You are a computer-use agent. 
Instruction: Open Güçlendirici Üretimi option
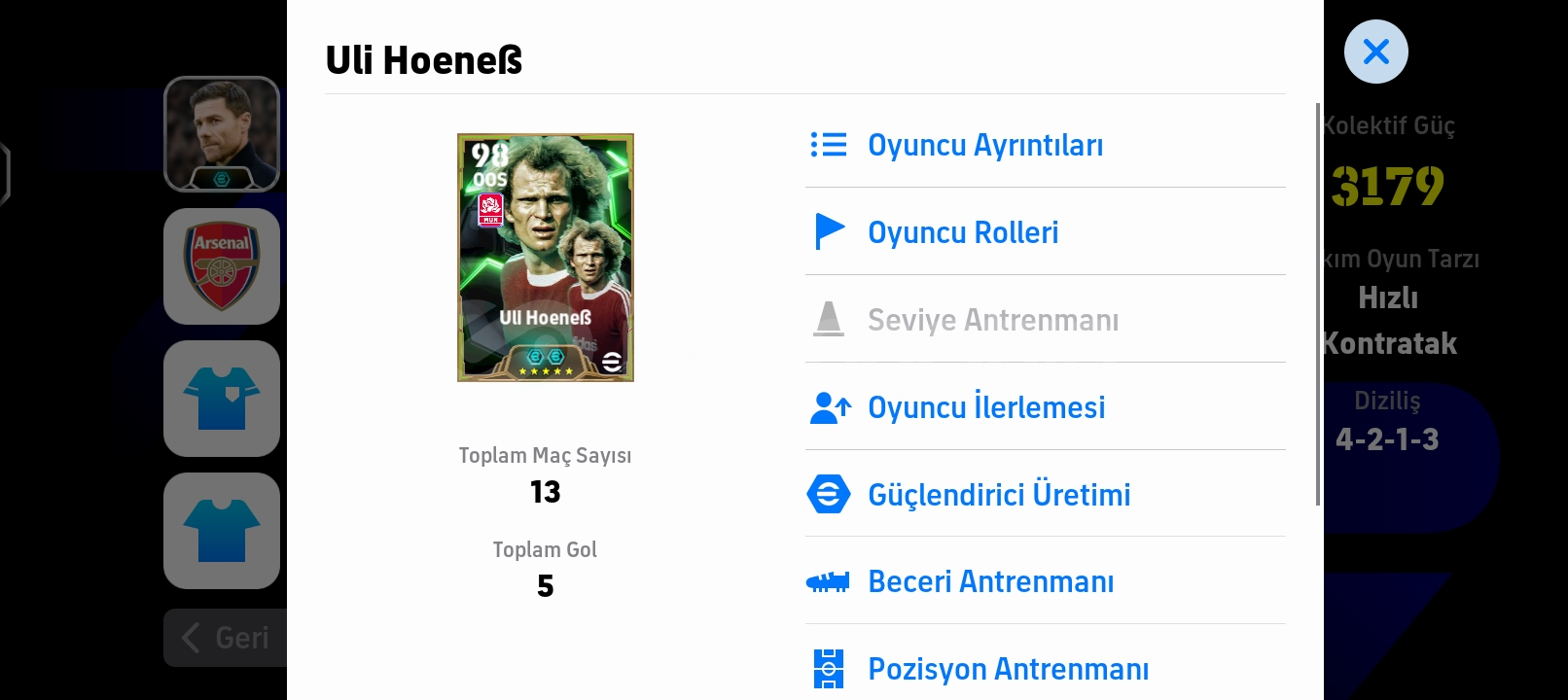[x=1046, y=494]
